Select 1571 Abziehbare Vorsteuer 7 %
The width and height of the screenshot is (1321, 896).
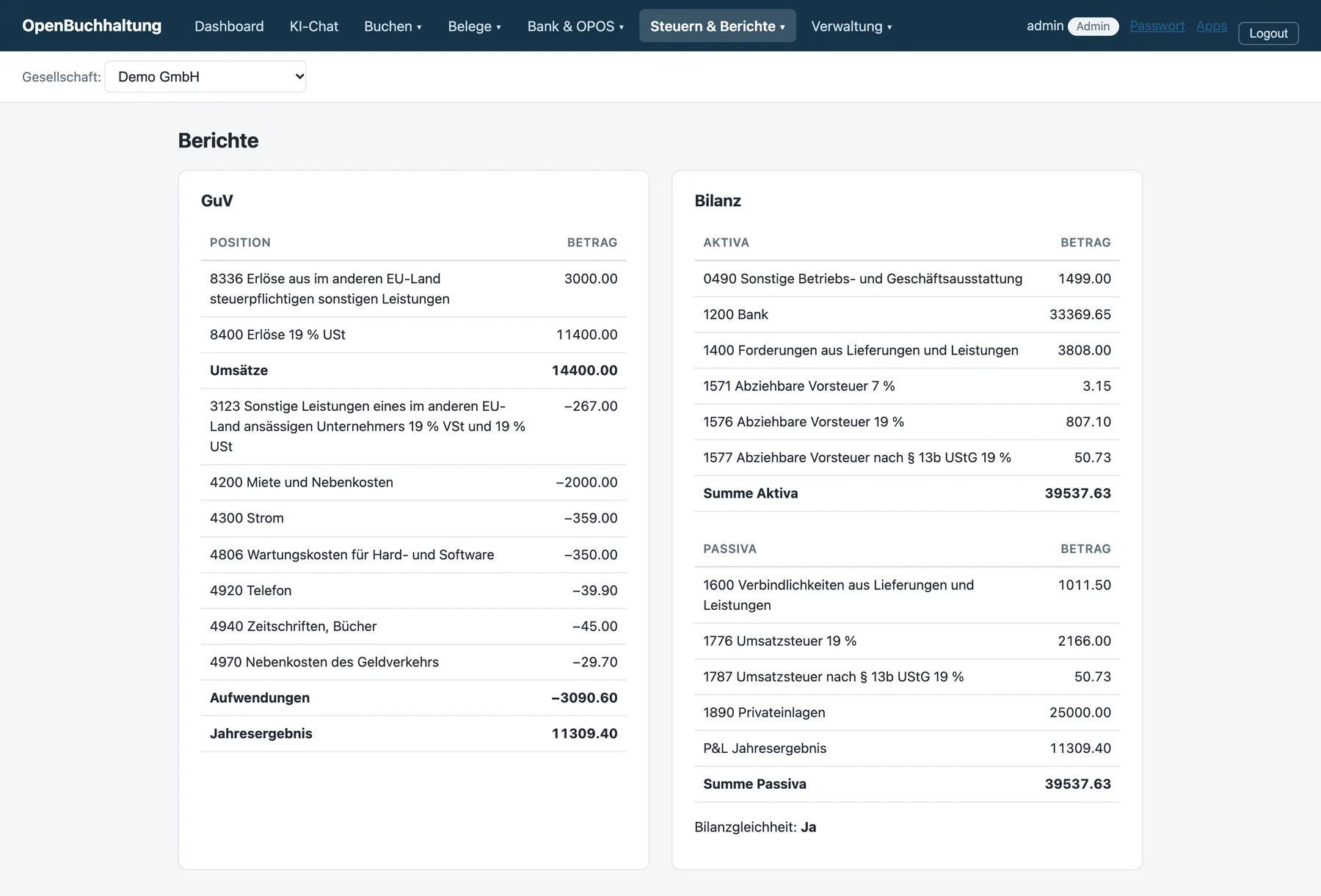(x=907, y=386)
